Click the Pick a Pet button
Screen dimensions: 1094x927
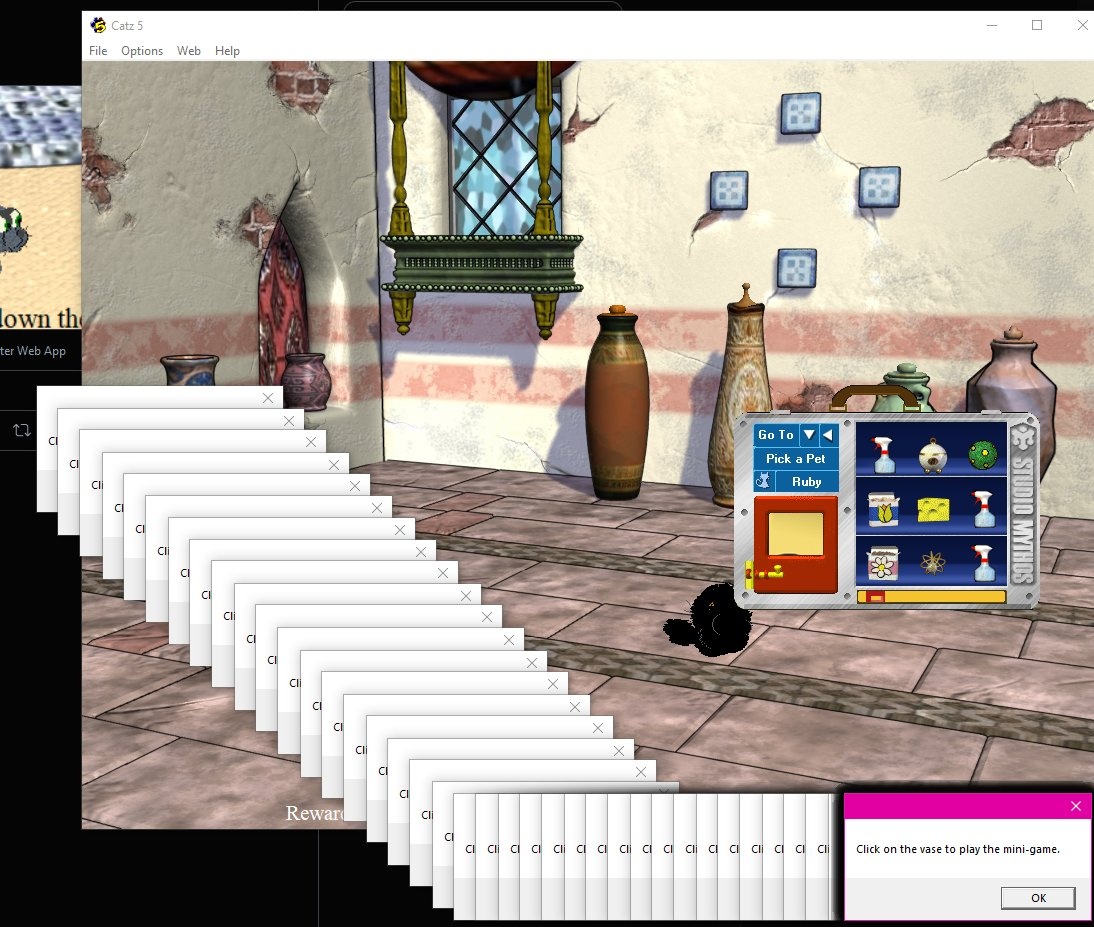pos(795,458)
